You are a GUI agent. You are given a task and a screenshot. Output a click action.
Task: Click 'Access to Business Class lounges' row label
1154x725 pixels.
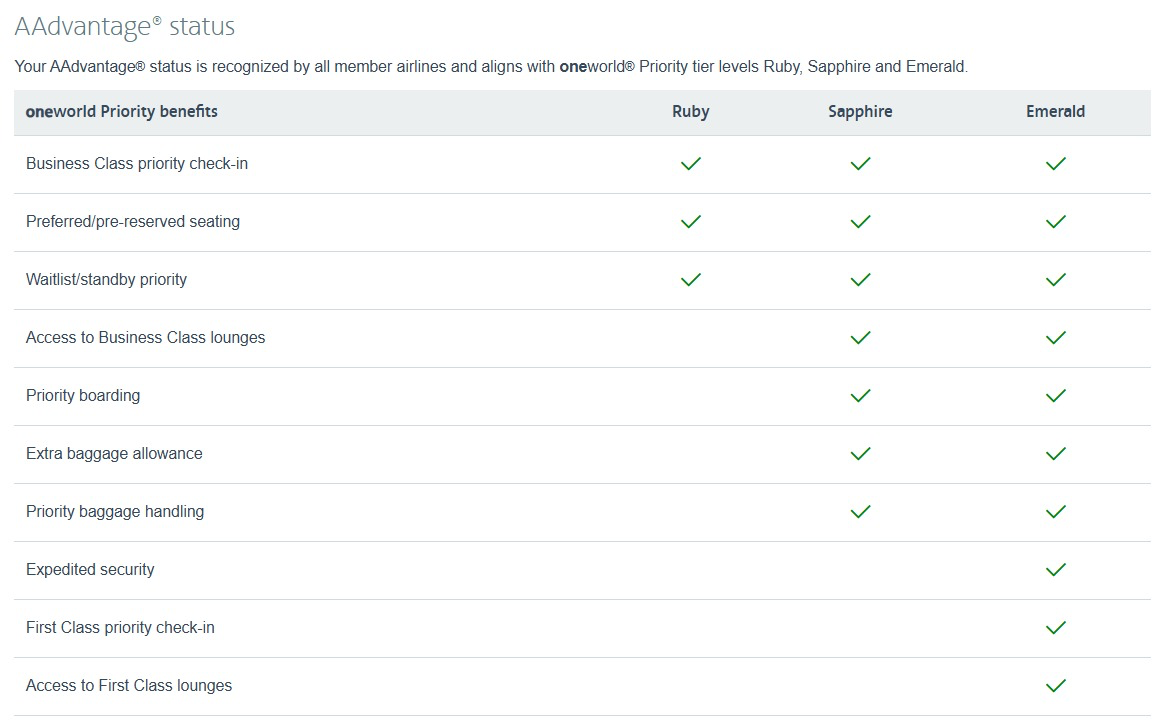(145, 338)
